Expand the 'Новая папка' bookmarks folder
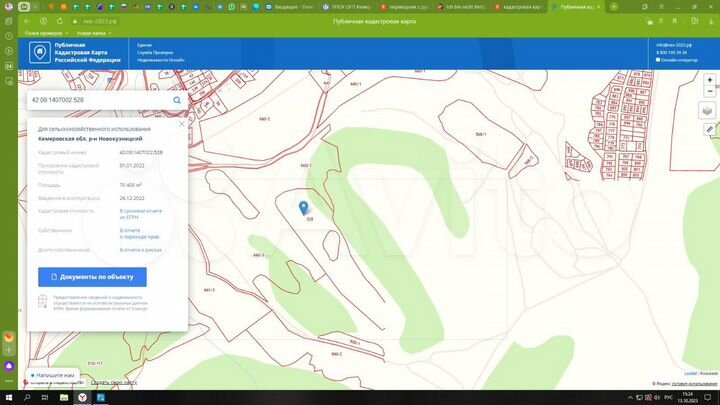Screen dimensions: 720x405 point(94,33)
